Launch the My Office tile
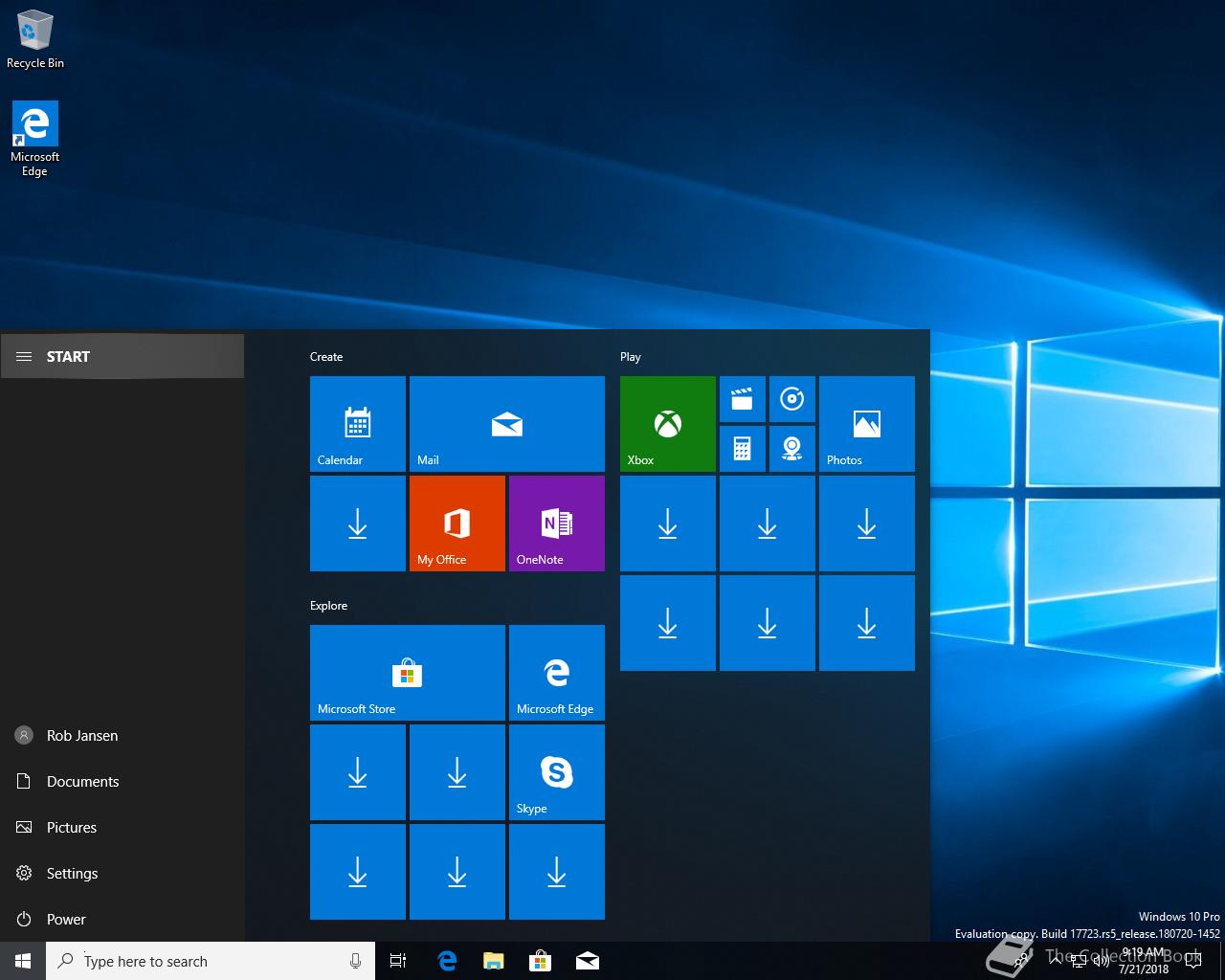This screenshot has width=1225, height=980. (x=457, y=523)
